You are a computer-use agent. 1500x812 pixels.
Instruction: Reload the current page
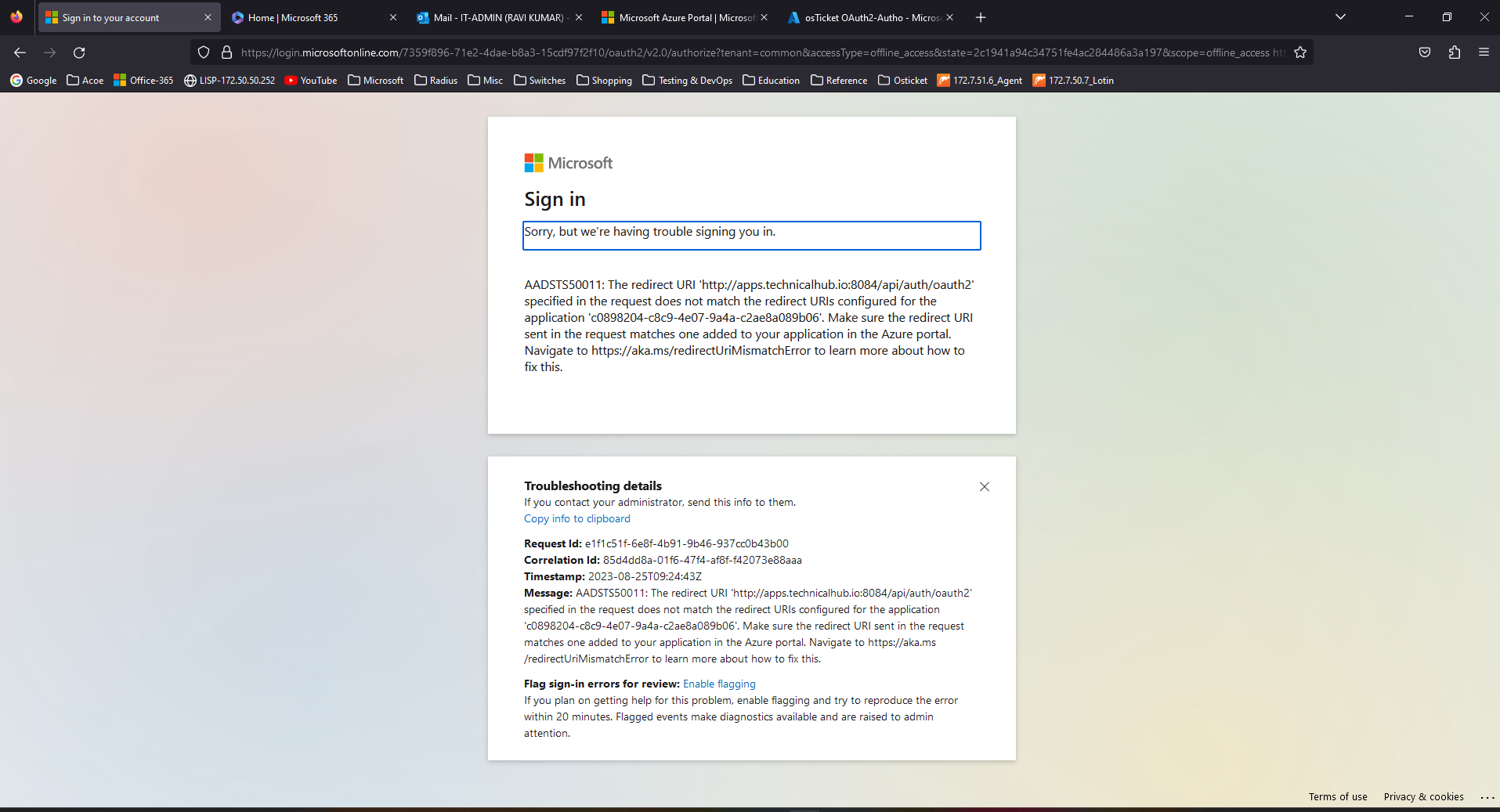click(x=79, y=52)
